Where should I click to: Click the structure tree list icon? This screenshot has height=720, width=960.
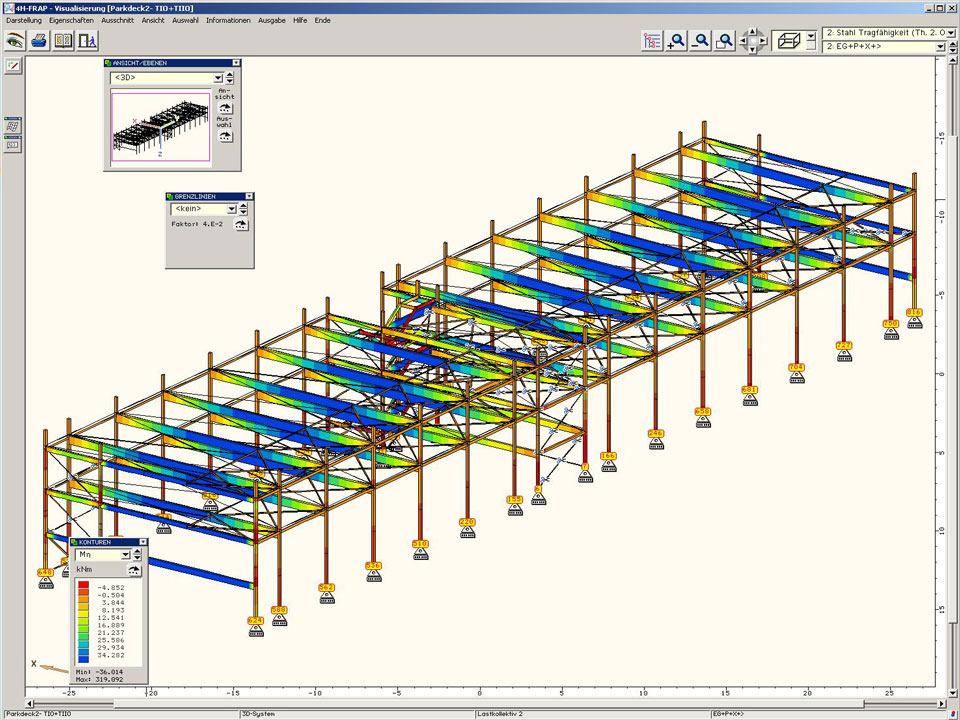(x=653, y=41)
